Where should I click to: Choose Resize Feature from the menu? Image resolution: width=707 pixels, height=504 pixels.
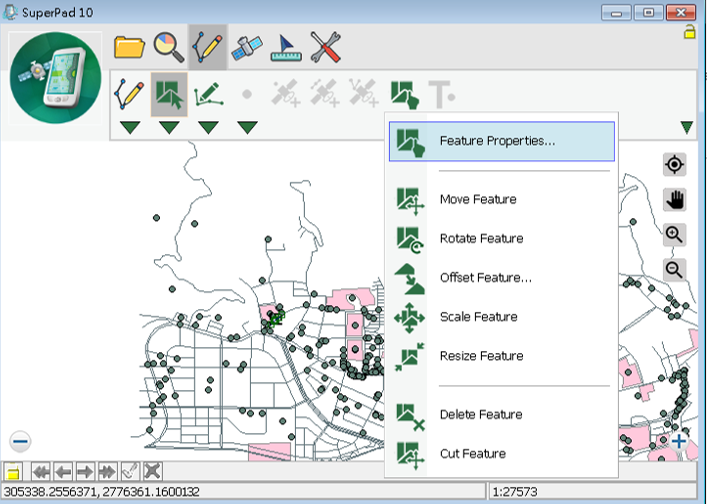pos(502,356)
